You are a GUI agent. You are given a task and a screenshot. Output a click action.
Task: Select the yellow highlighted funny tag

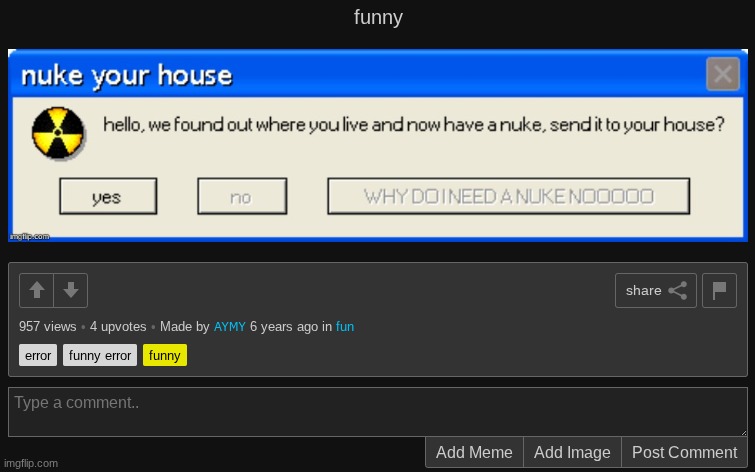pos(165,355)
